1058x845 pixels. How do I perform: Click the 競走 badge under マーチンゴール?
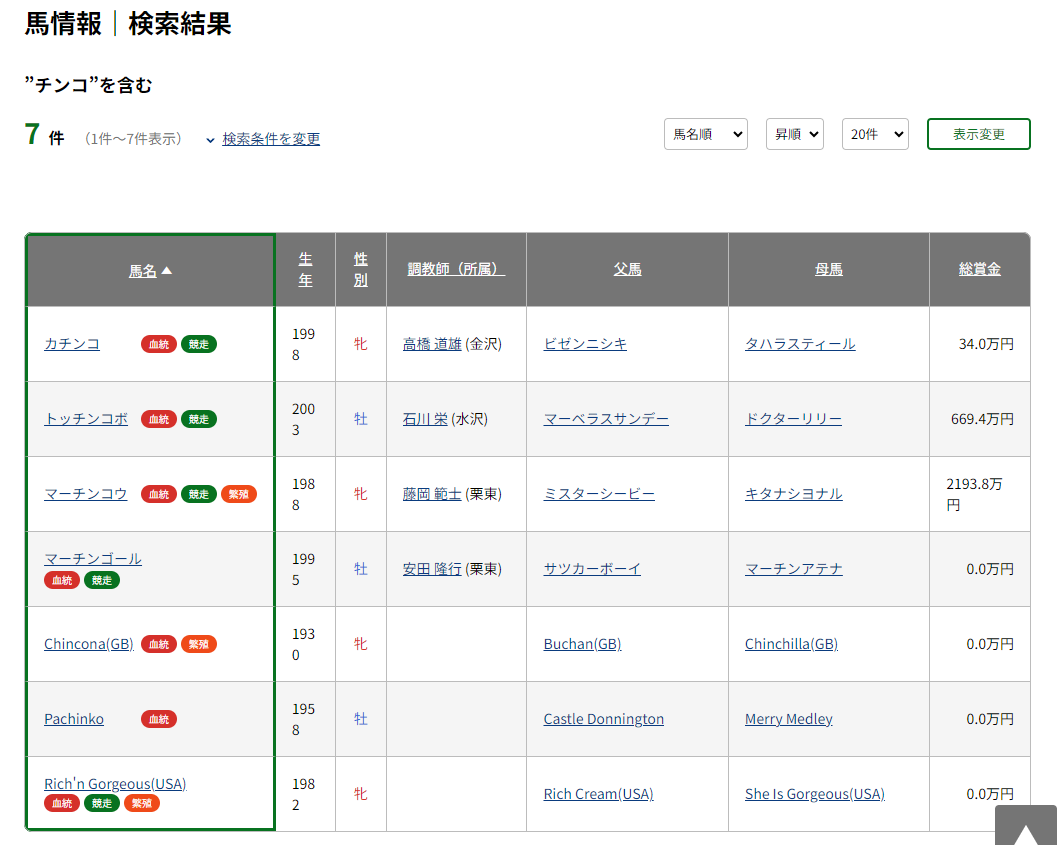pos(102,580)
